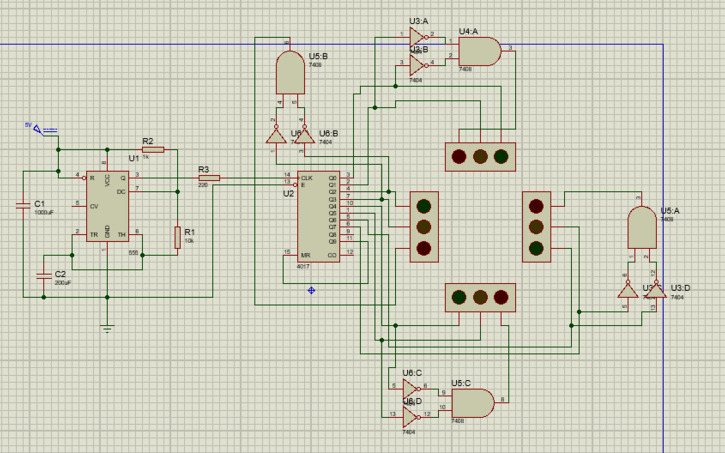
Task: Click the U3:D reference label
Action: click(x=680, y=288)
